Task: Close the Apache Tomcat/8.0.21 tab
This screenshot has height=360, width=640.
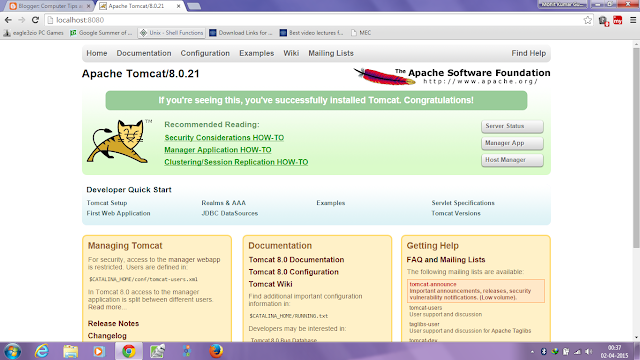Action: click(178, 6)
